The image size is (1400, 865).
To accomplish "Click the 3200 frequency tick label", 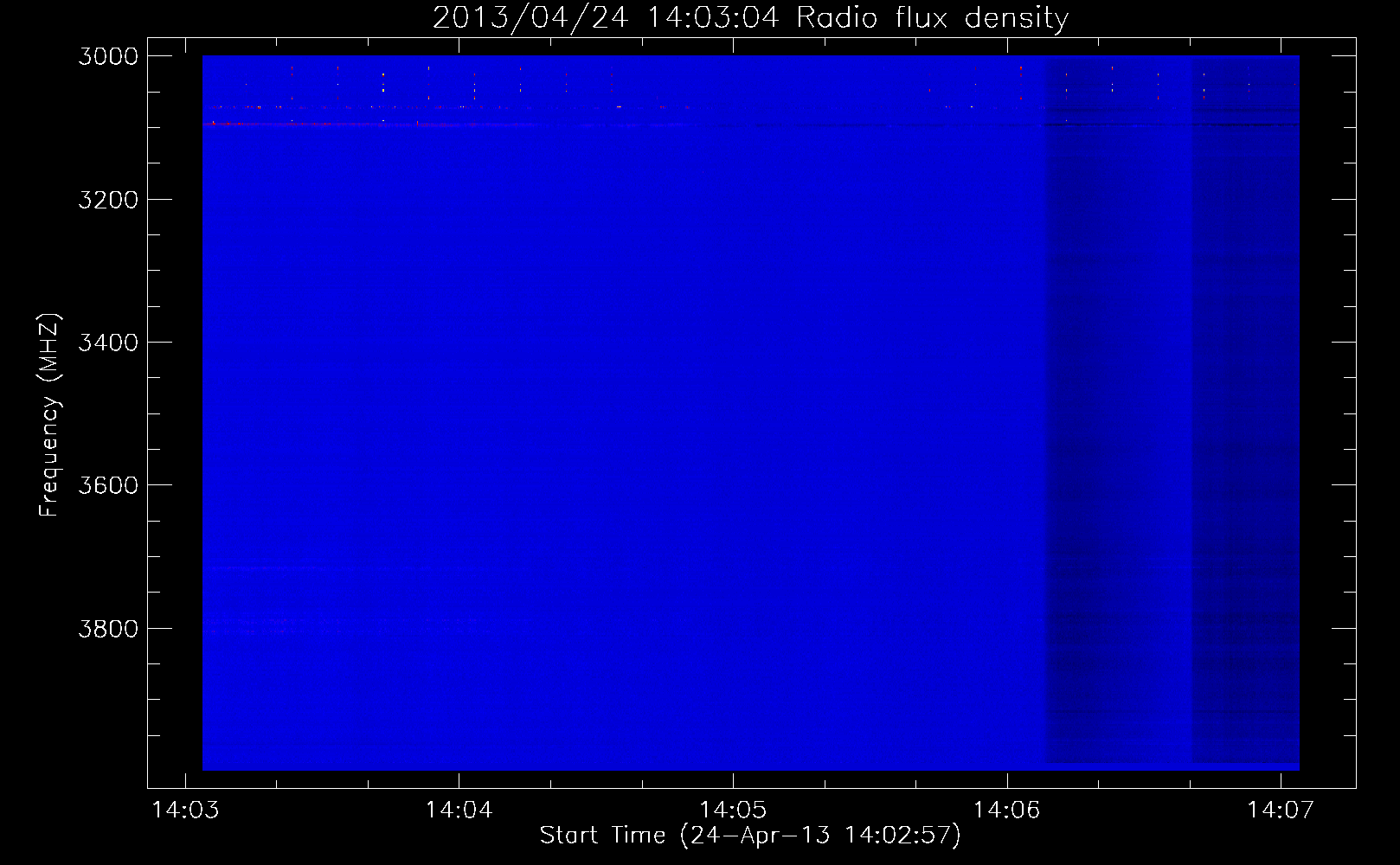I will [108, 200].
